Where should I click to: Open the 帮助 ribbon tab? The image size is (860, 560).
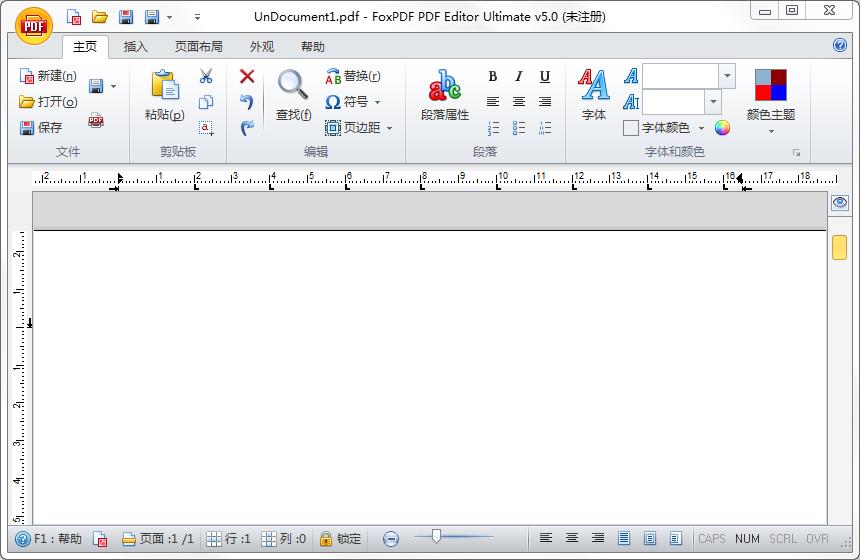313,47
